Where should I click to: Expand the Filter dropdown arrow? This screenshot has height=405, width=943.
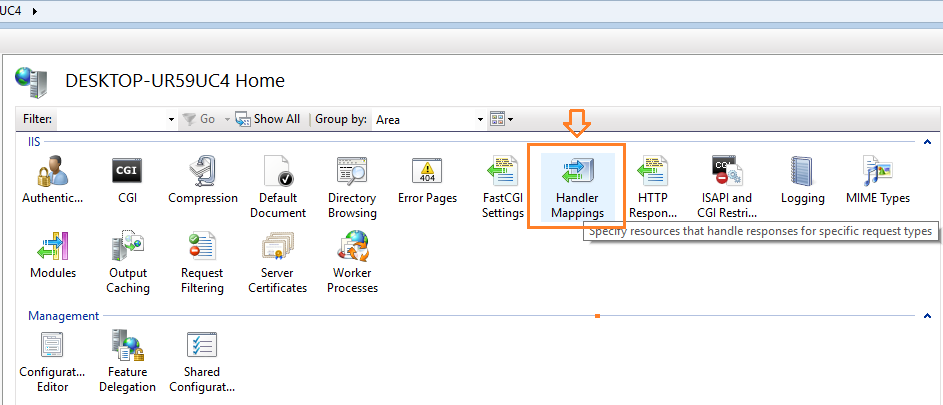click(x=171, y=119)
